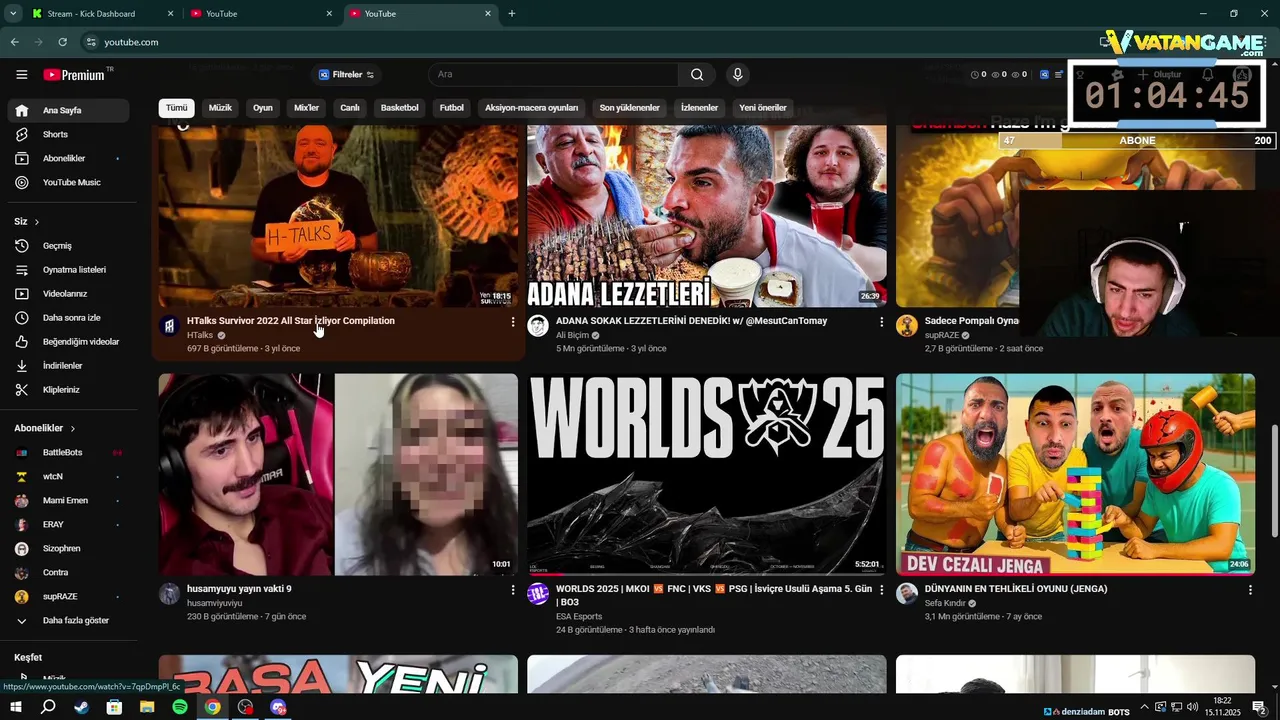Open Klipleriniz in sidebar
Viewport: 1280px width, 720px height.
[x=68, y=390]
